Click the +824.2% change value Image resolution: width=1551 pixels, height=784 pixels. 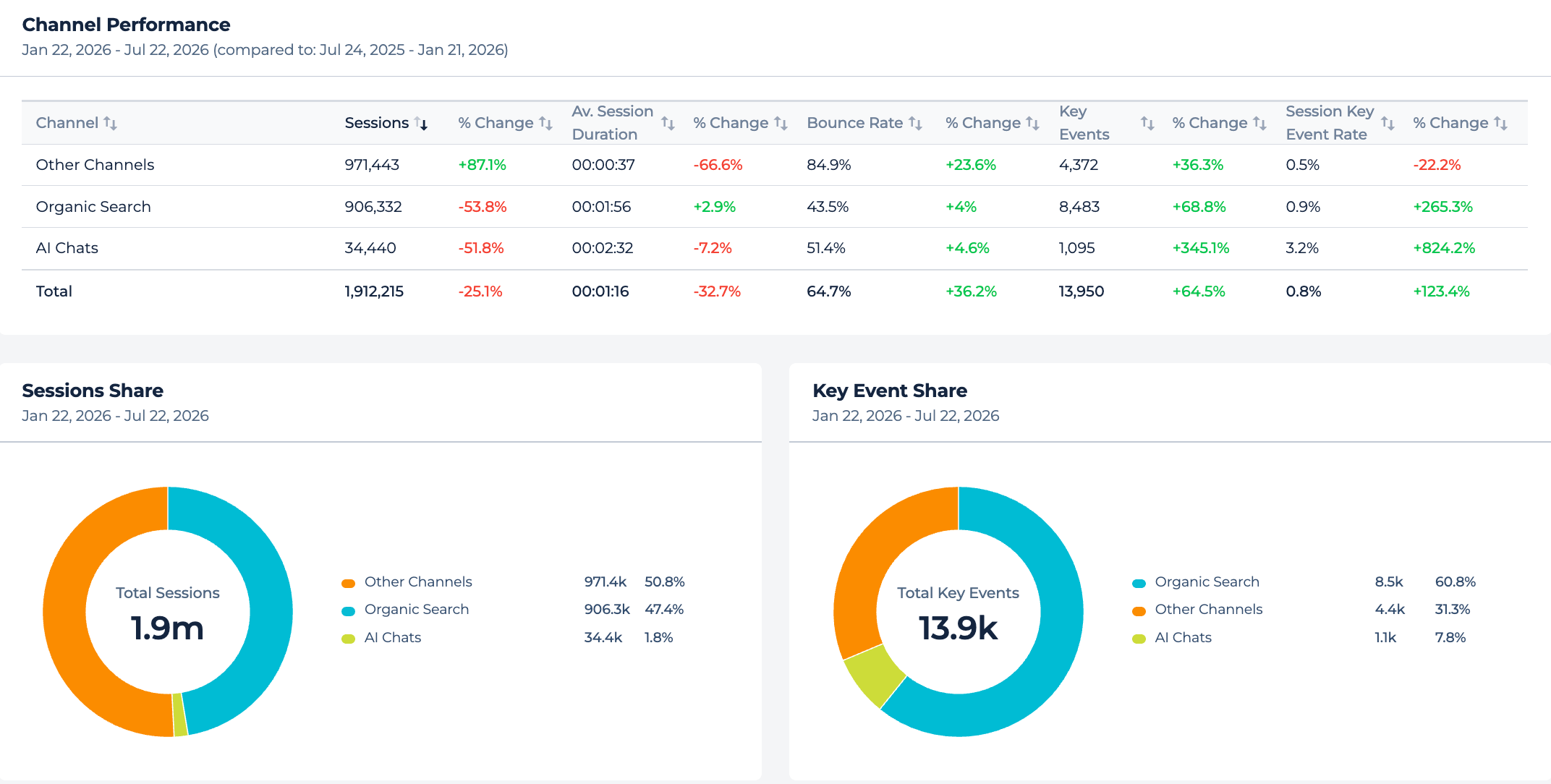point(1444,248)
